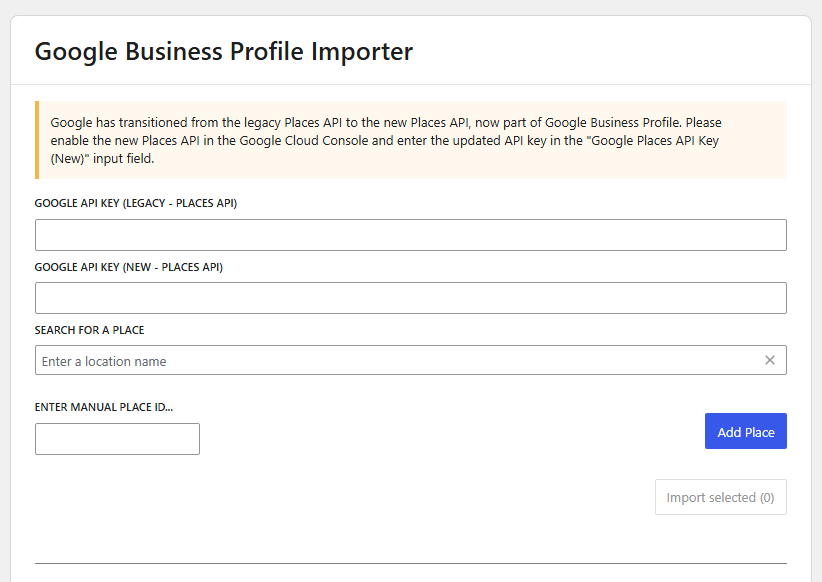
Task: Select the manual Place ID input box
Action: coord(117,439)
